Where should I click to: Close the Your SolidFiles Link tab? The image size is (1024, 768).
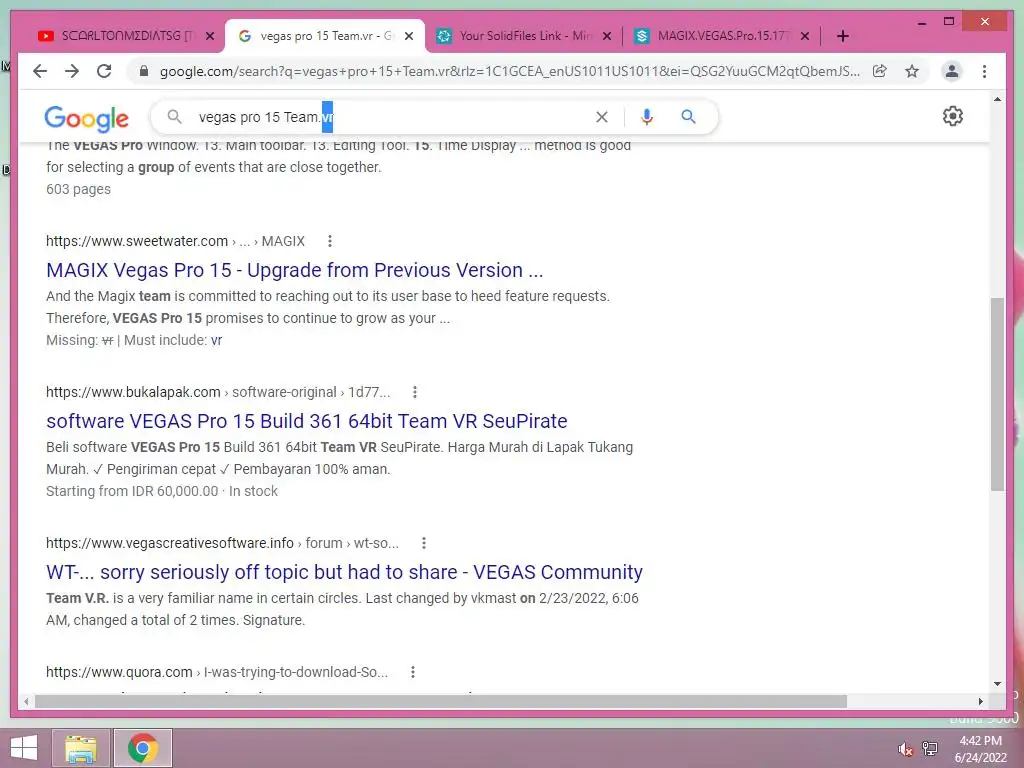(x=607, y=36)
